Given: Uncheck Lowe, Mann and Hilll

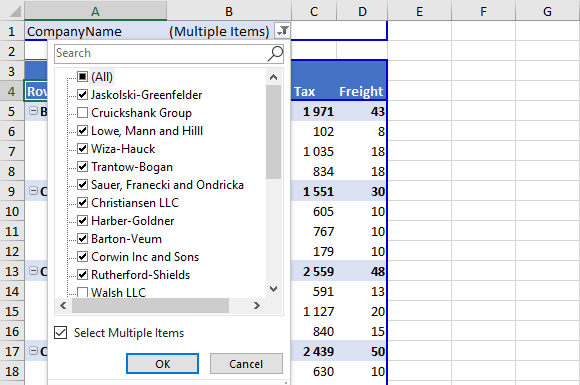Looking at the screenshot, I should [82, 131].
